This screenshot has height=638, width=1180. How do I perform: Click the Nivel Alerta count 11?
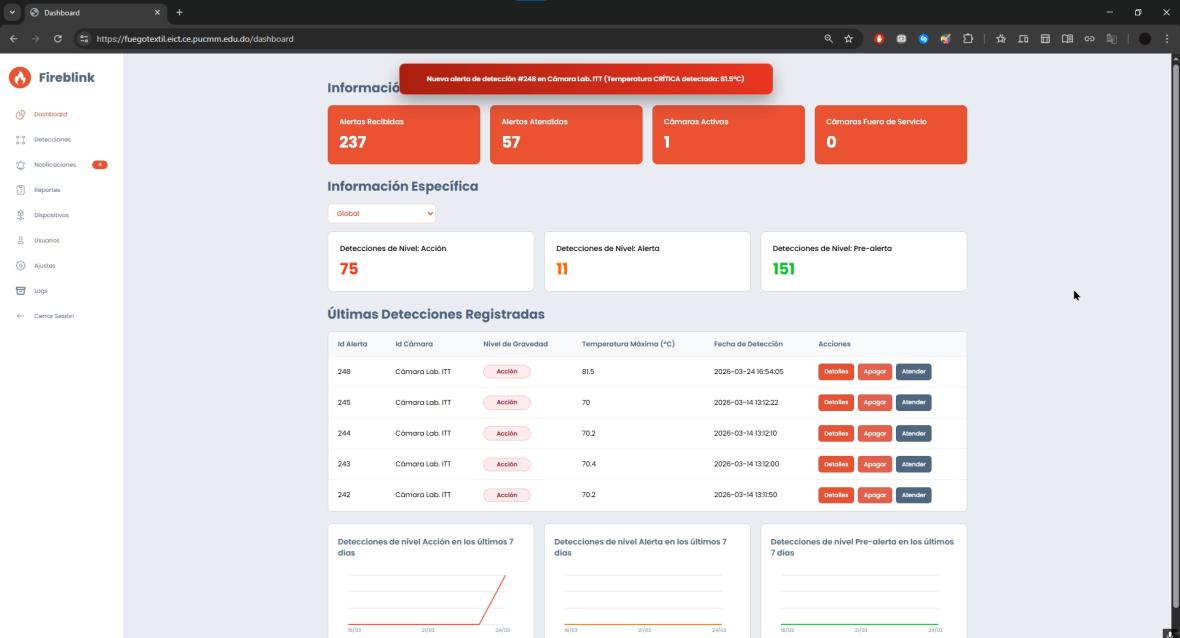pos(562,269)
